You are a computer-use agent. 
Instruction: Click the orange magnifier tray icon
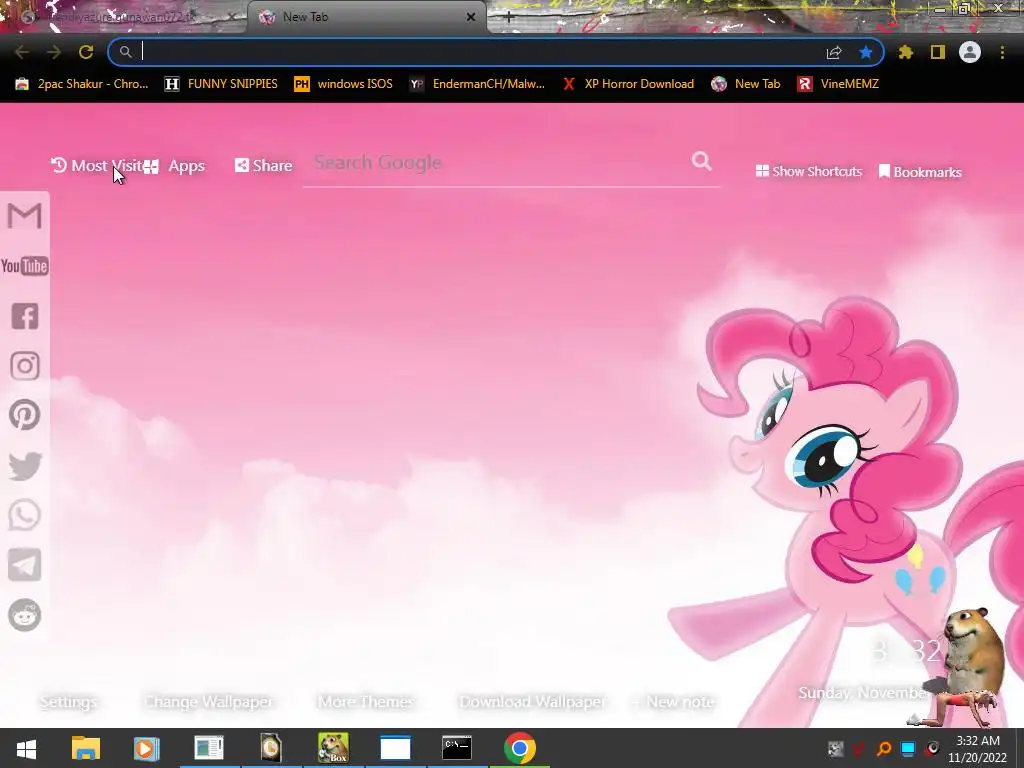[884, 749]
